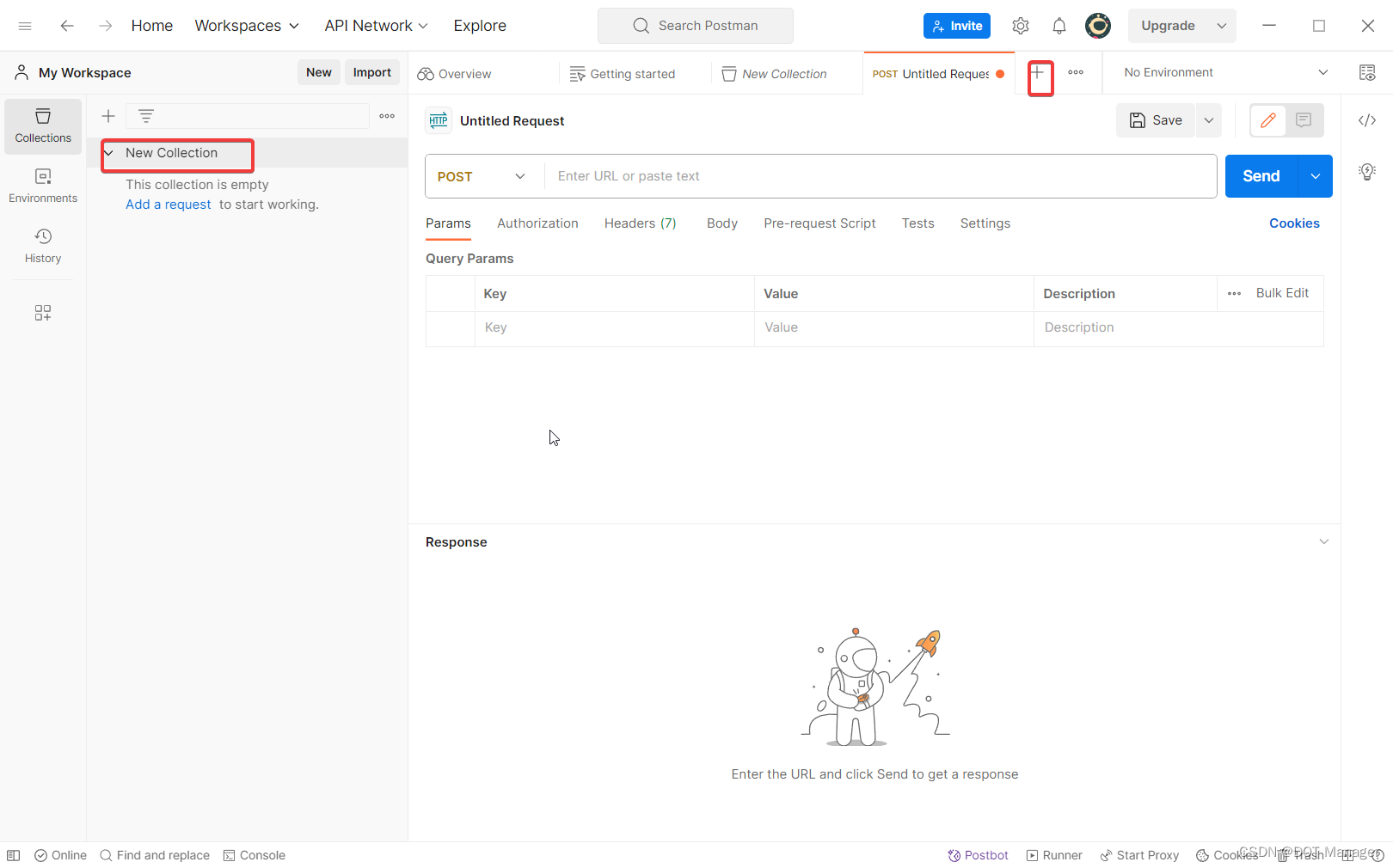Open new tab with plus icon
This screenshot has height=868, width=1393.
coord(1038,73)
